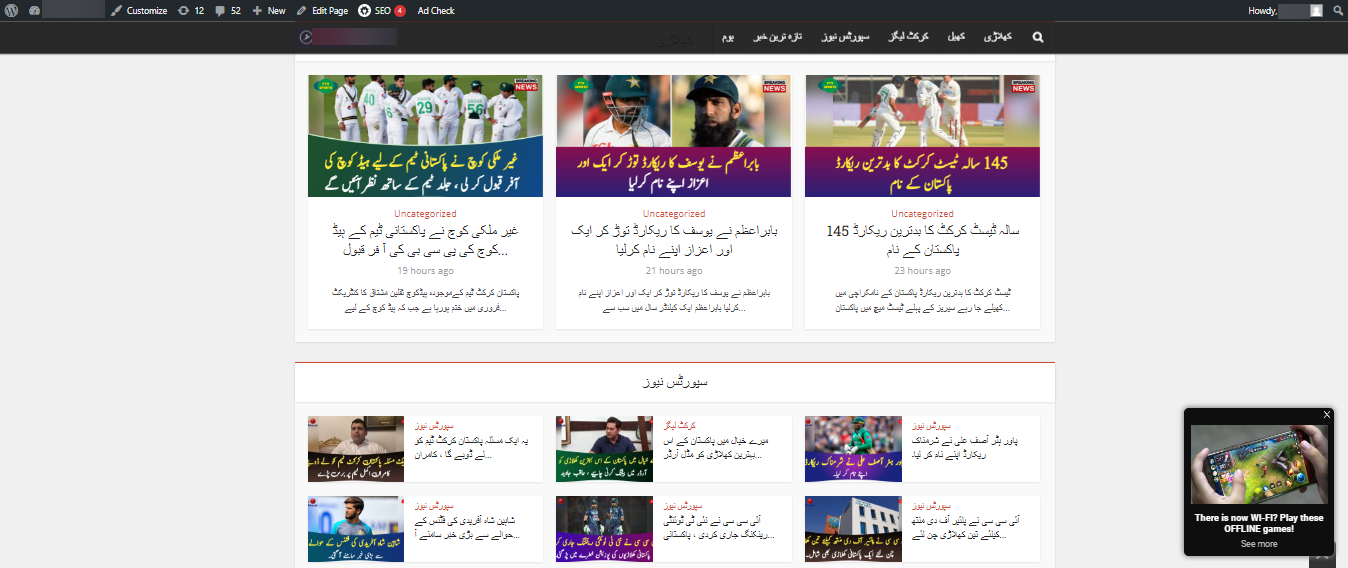Select the سپورٹس نیوز navigation menu item
Screen dimensions: 1348x568
tap(846, 37)
